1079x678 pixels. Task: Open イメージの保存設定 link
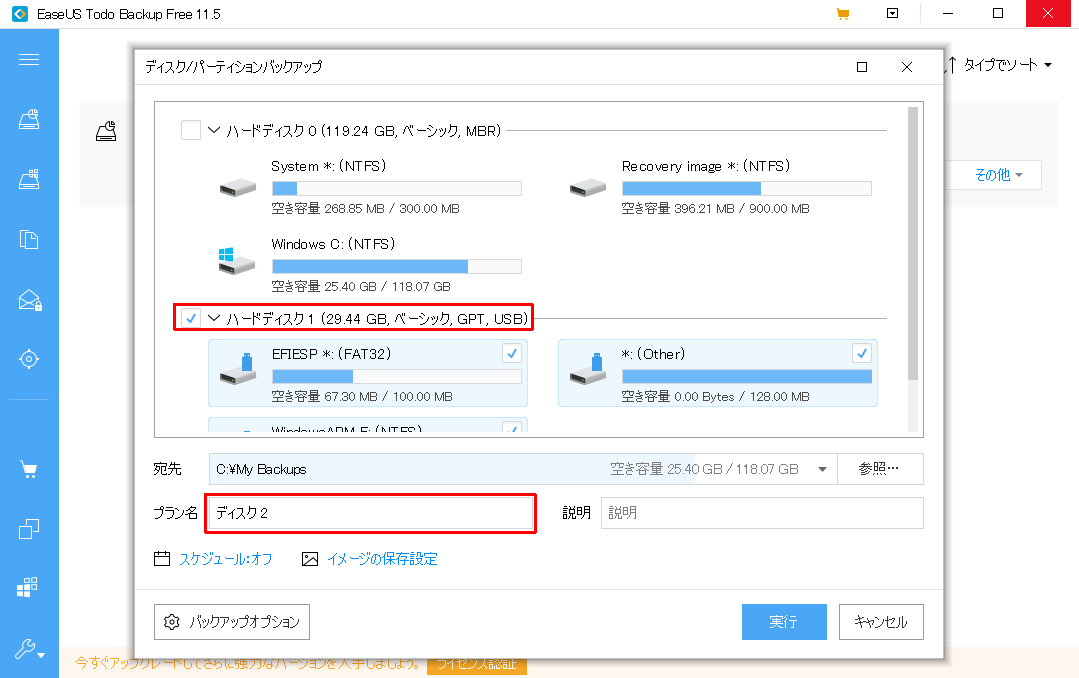coord(383,559)
